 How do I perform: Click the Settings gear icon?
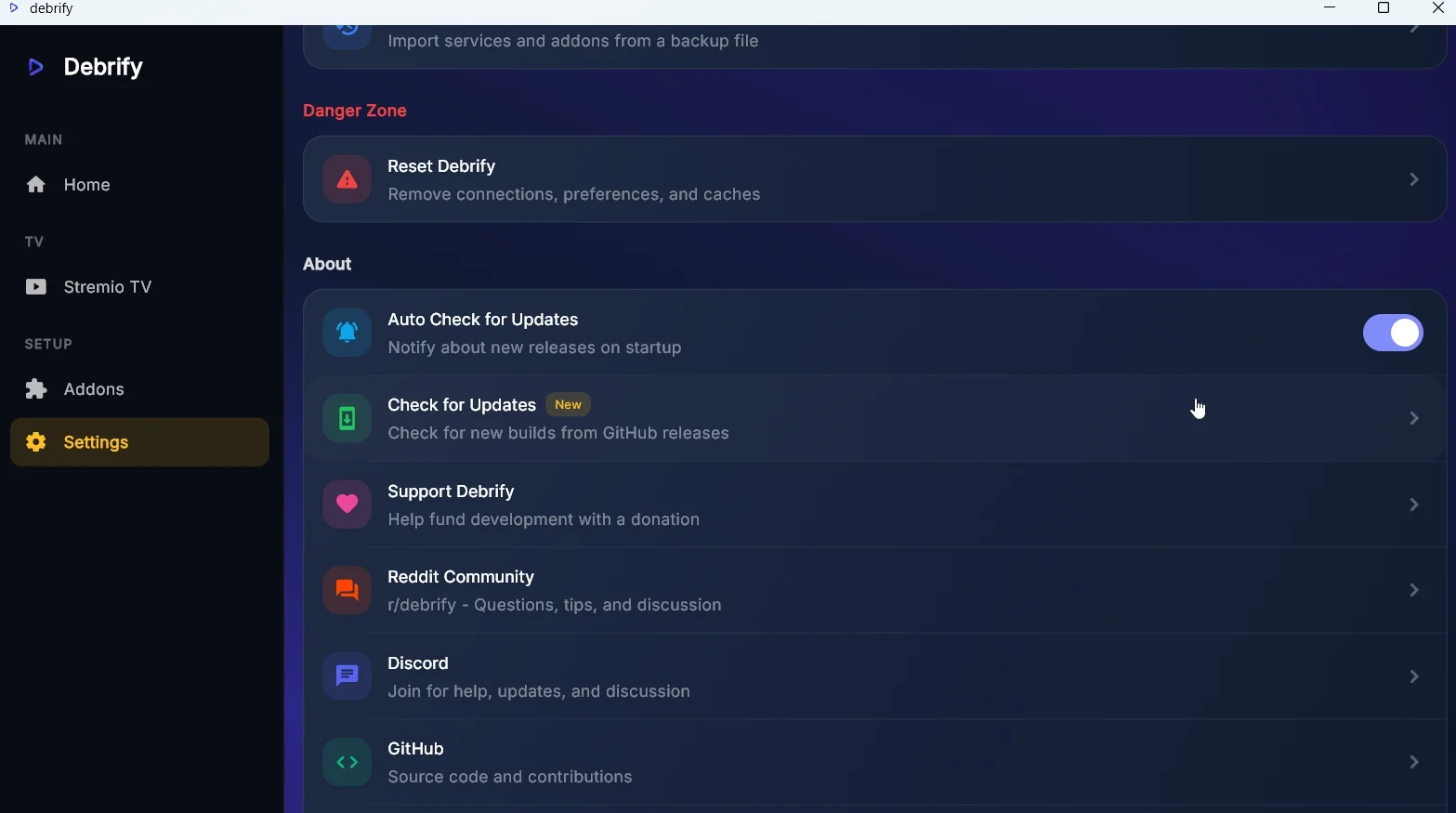point(36,443)
